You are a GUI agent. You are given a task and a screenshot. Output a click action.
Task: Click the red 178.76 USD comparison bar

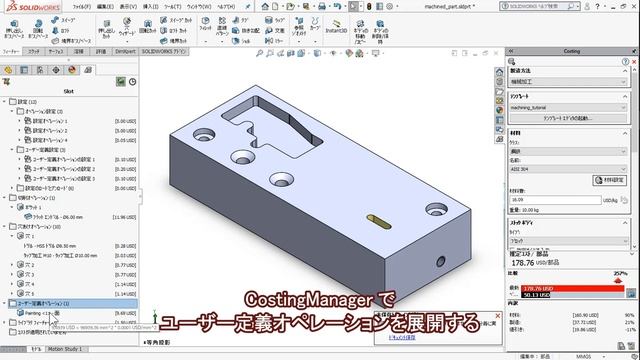pyautogui.click(x=572, y=289)
